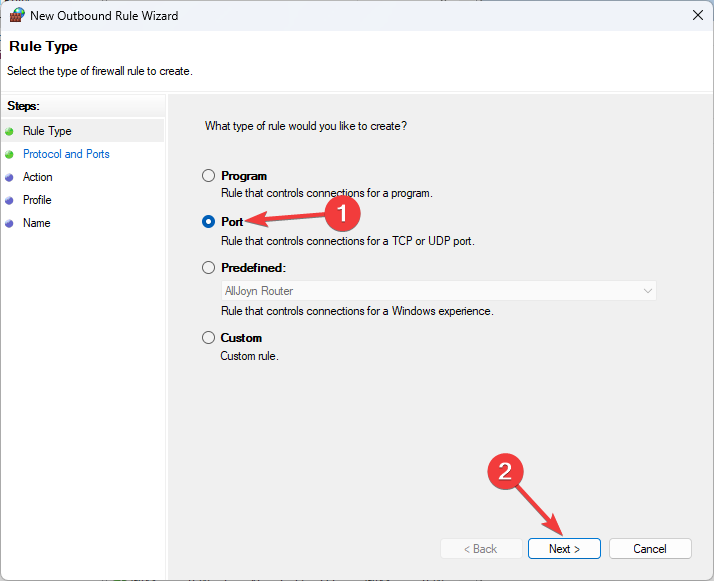Screen dimensions: 714x581
Task: Select the Name step in sidebar
Action: point(36,223)
